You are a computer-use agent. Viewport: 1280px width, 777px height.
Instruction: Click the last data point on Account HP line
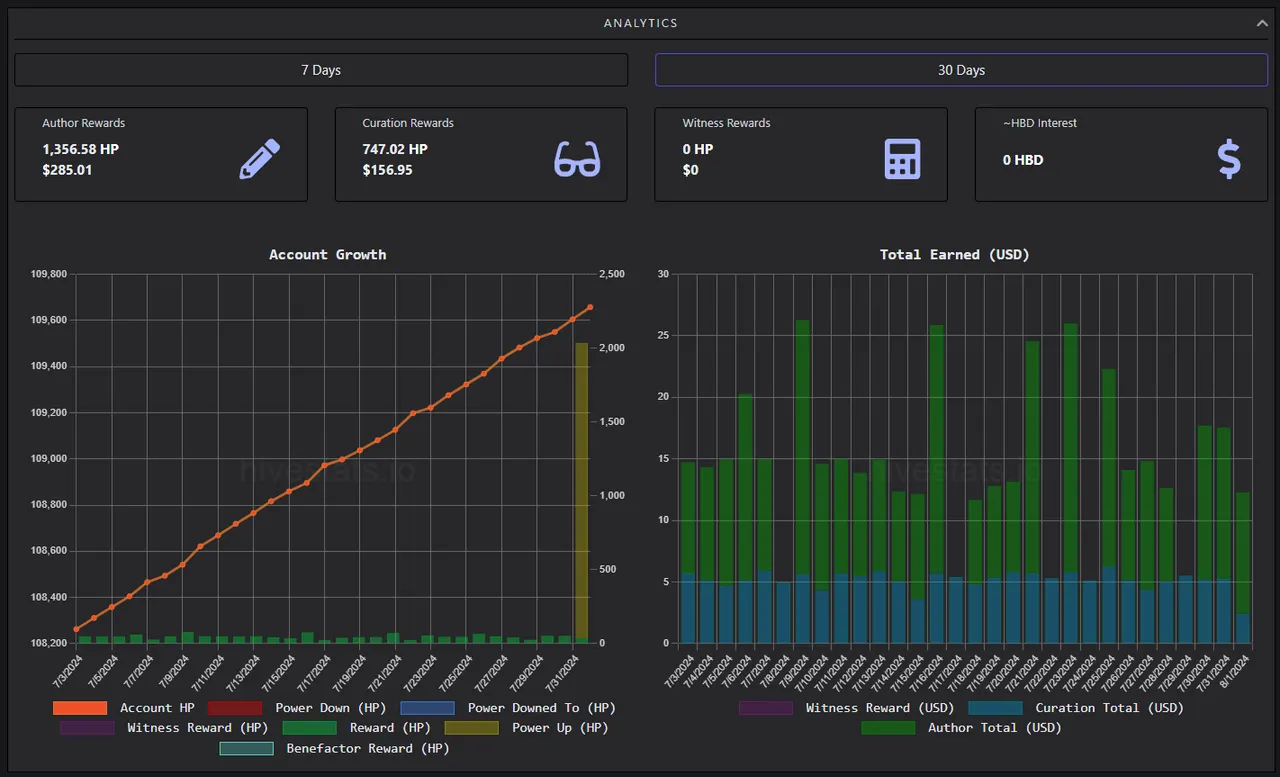pos(590,307)
